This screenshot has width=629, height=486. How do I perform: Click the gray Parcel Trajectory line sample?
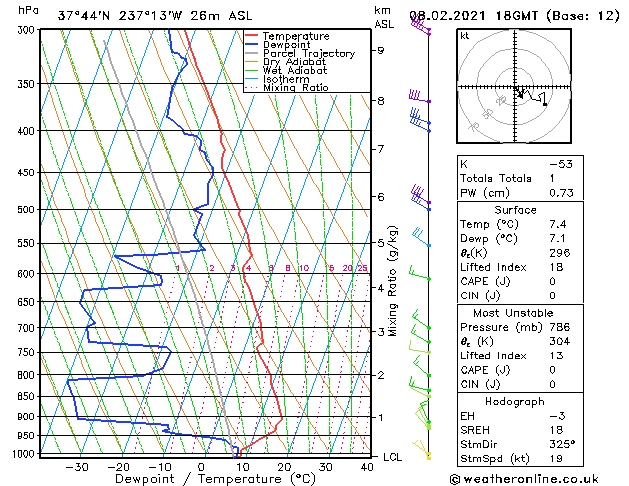click(252, 53)
